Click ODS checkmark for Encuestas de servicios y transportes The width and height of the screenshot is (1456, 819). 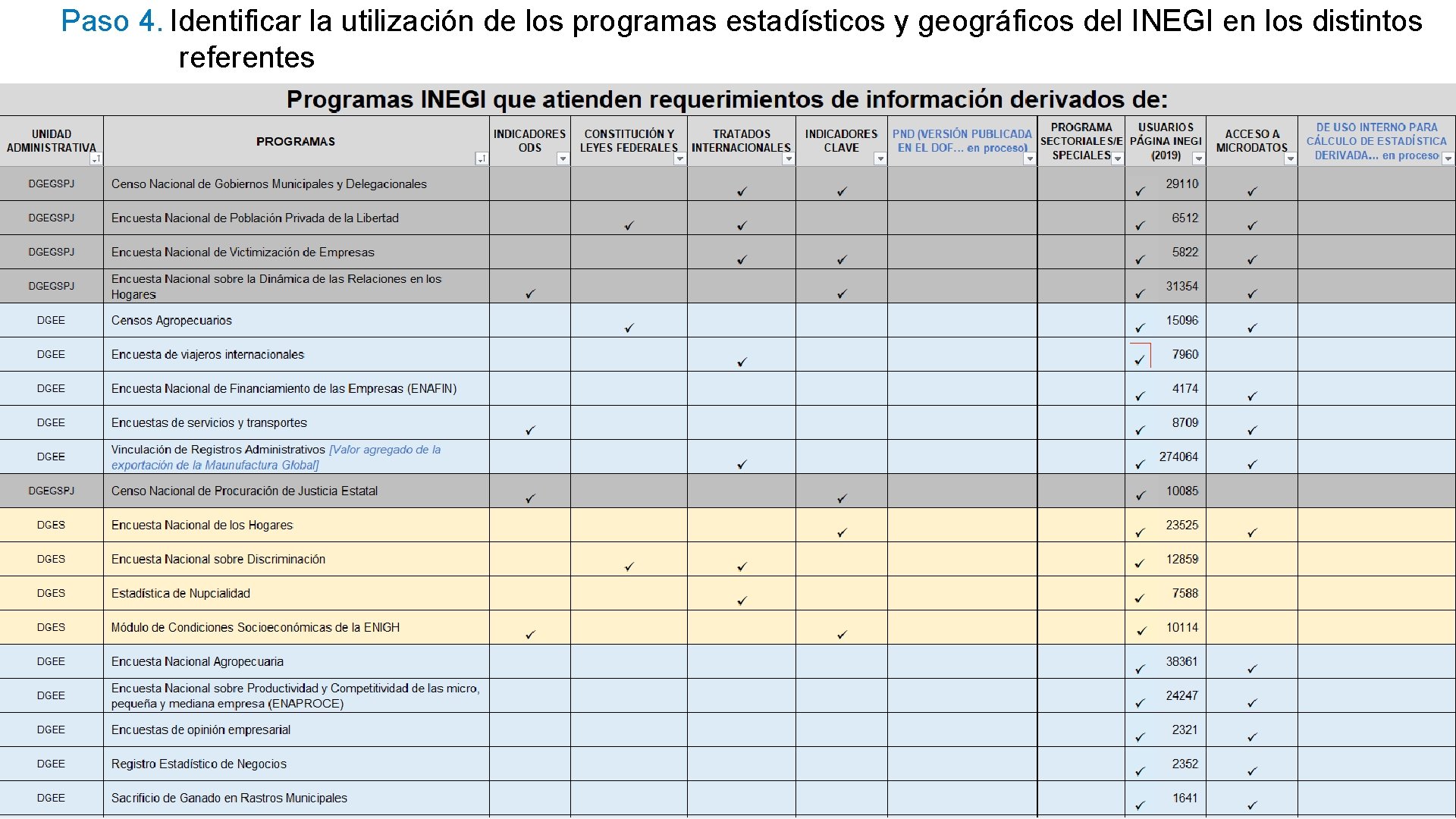point(530,430)
